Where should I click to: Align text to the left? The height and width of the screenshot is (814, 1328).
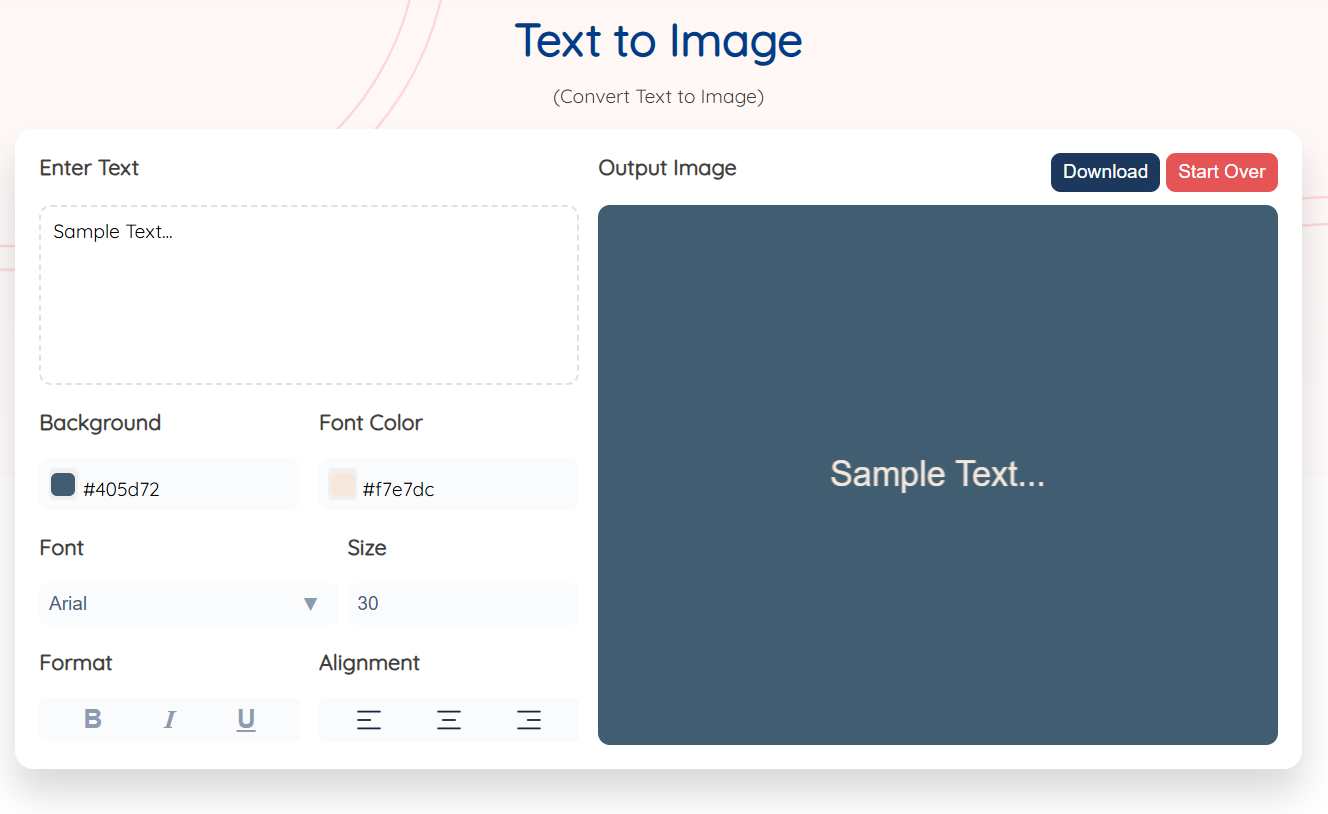[x=369, y=719]
